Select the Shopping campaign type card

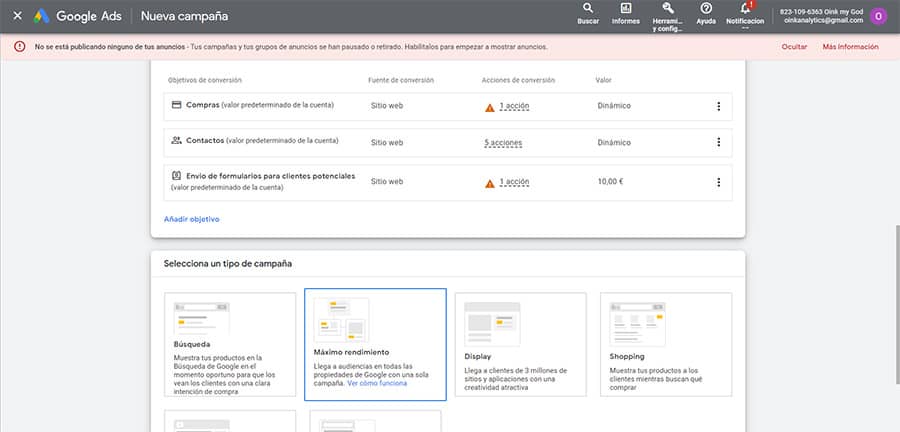666,344
